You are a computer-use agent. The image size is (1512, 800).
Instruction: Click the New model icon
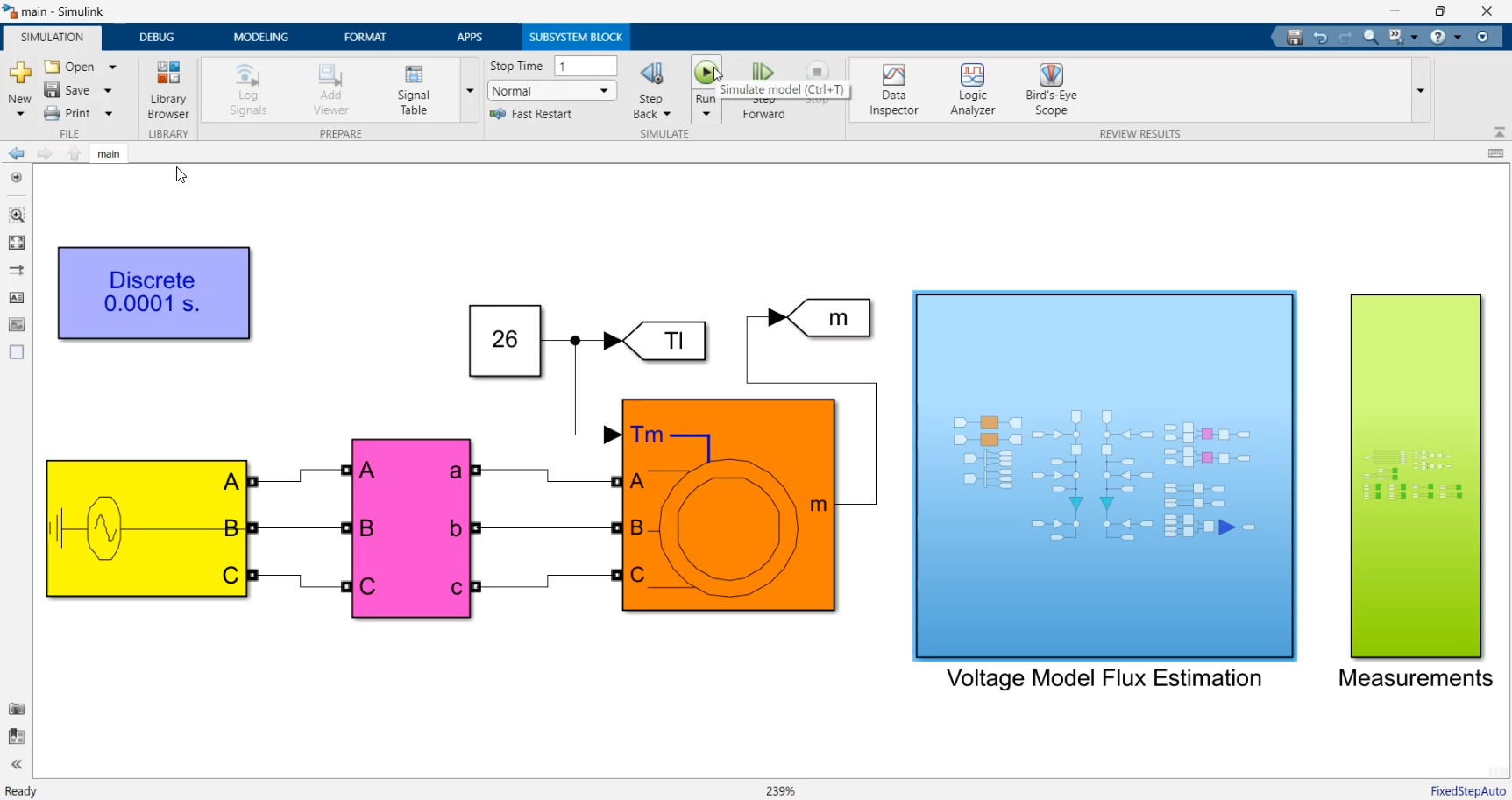19,74
